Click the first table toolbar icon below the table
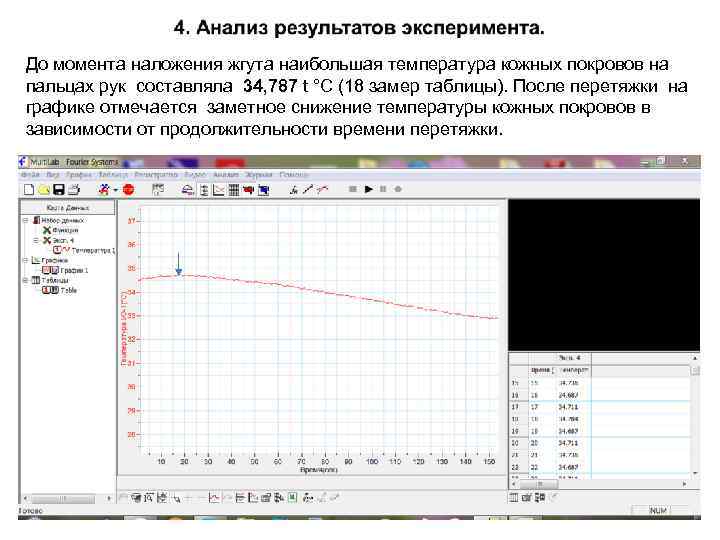 (x=514, y=497)
